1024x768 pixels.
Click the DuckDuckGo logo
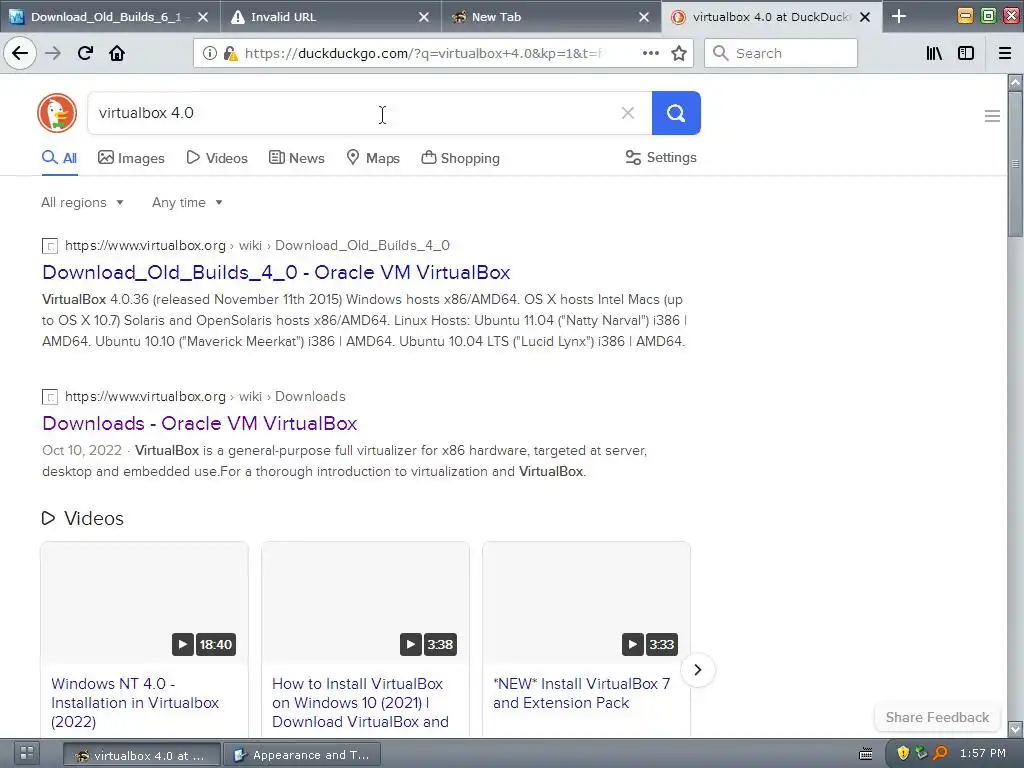(x=57, y=113)
